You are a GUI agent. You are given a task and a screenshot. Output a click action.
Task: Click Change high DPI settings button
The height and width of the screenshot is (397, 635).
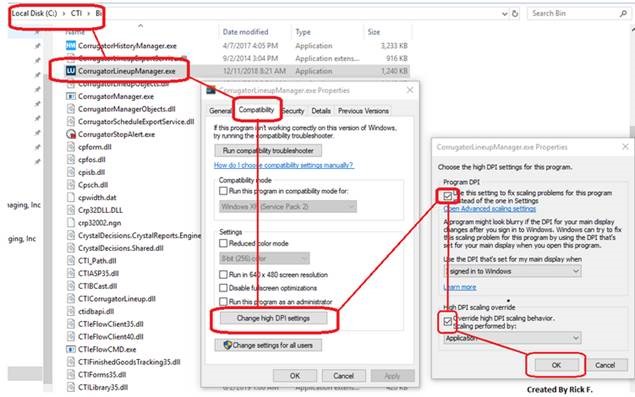pyautogui.click(x=273, y=318)
